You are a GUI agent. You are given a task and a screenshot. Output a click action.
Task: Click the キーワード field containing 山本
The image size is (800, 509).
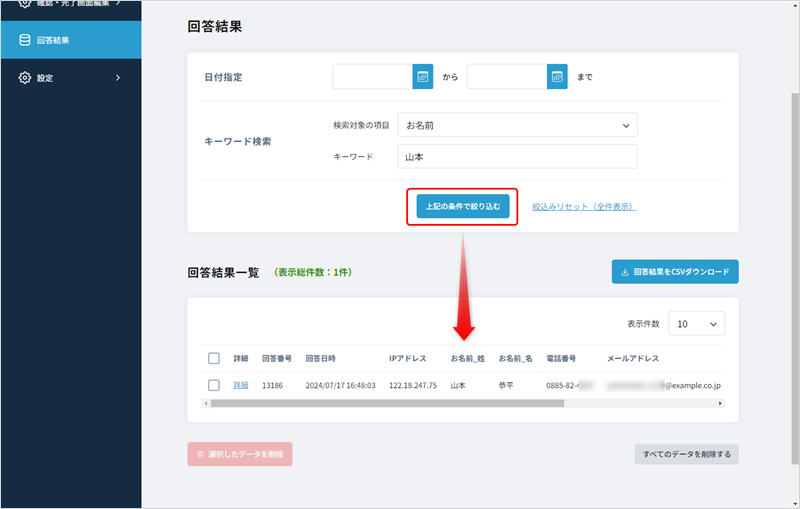pyautogui.click(x=517, y=157)
